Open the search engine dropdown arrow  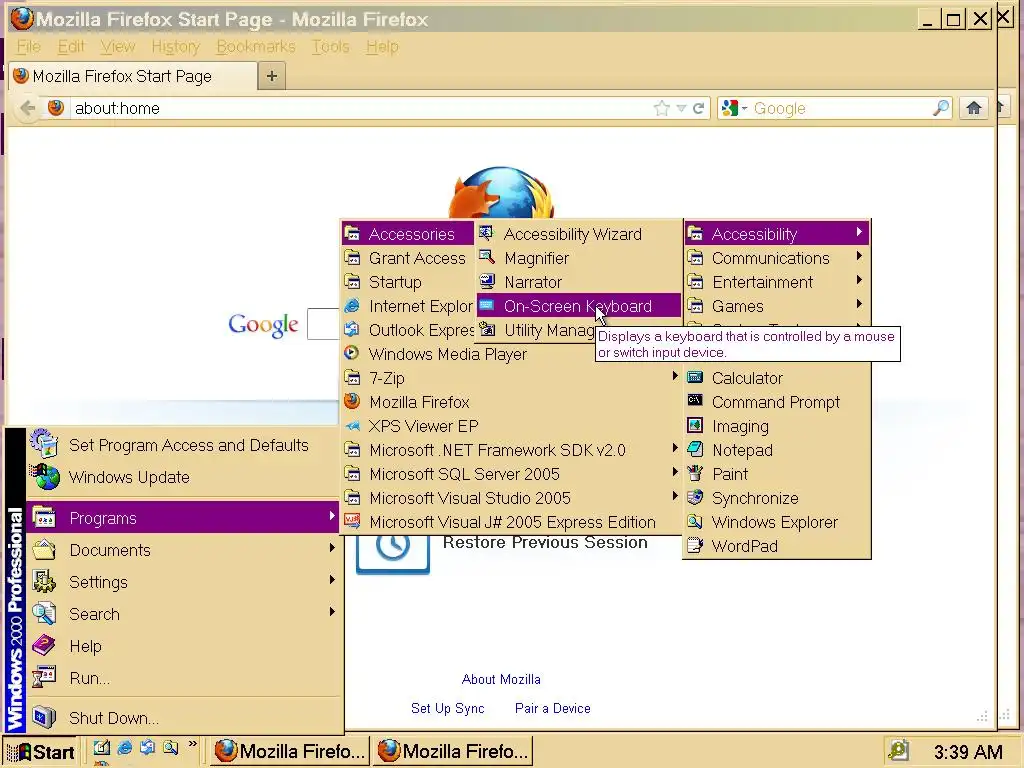744,108
